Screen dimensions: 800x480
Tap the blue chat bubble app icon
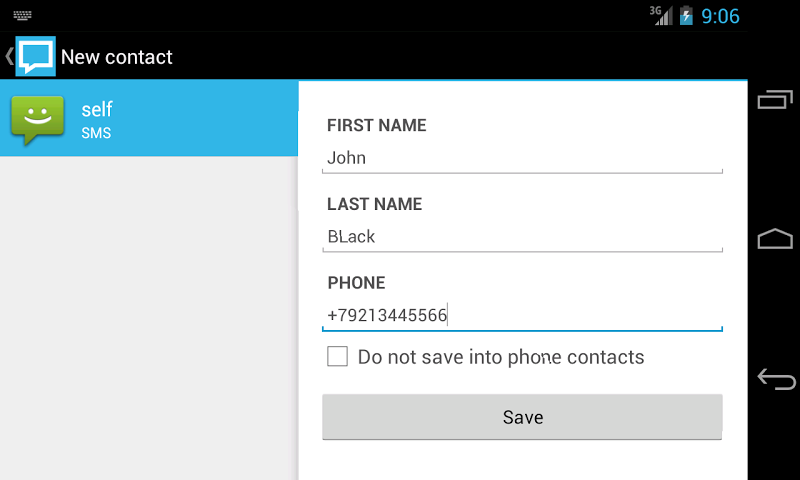click(35, 56)
